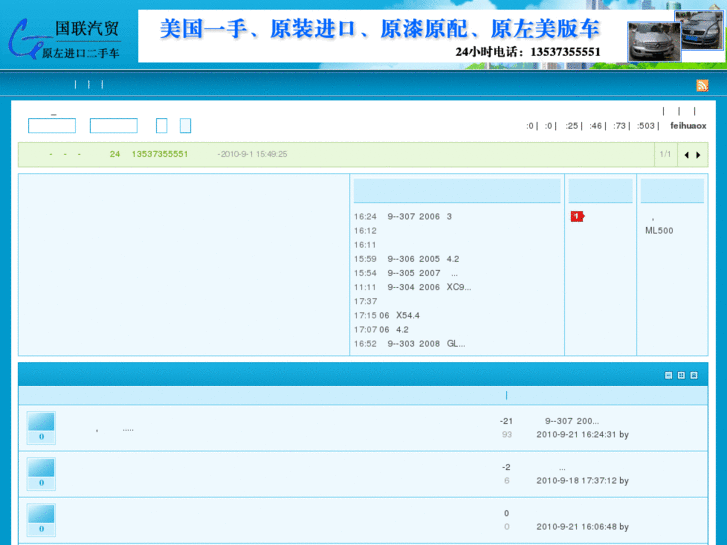Click the timestamp 2010-9-18 17:37:12
Viewport: 727px width, 545px height.
576,481
